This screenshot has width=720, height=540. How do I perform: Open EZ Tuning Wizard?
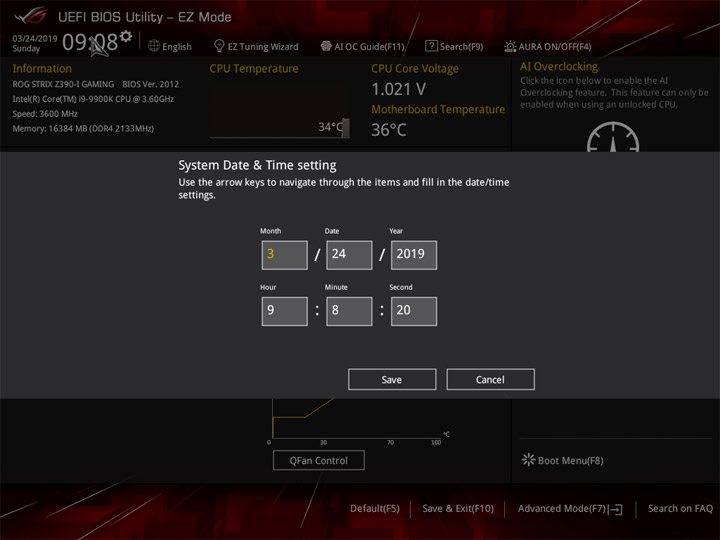263,46
